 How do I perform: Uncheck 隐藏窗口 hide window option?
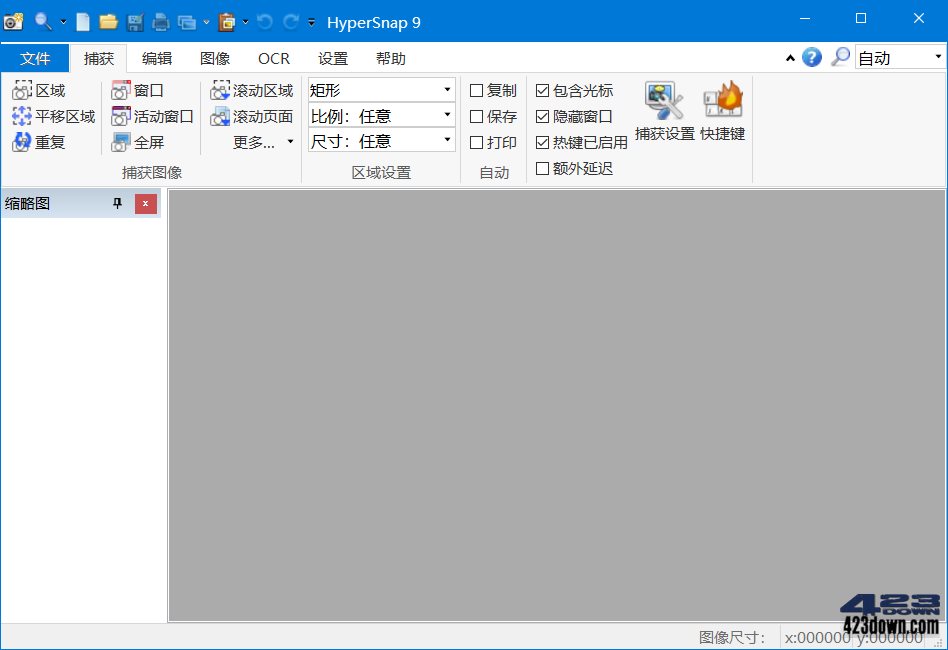click(542, 116)
